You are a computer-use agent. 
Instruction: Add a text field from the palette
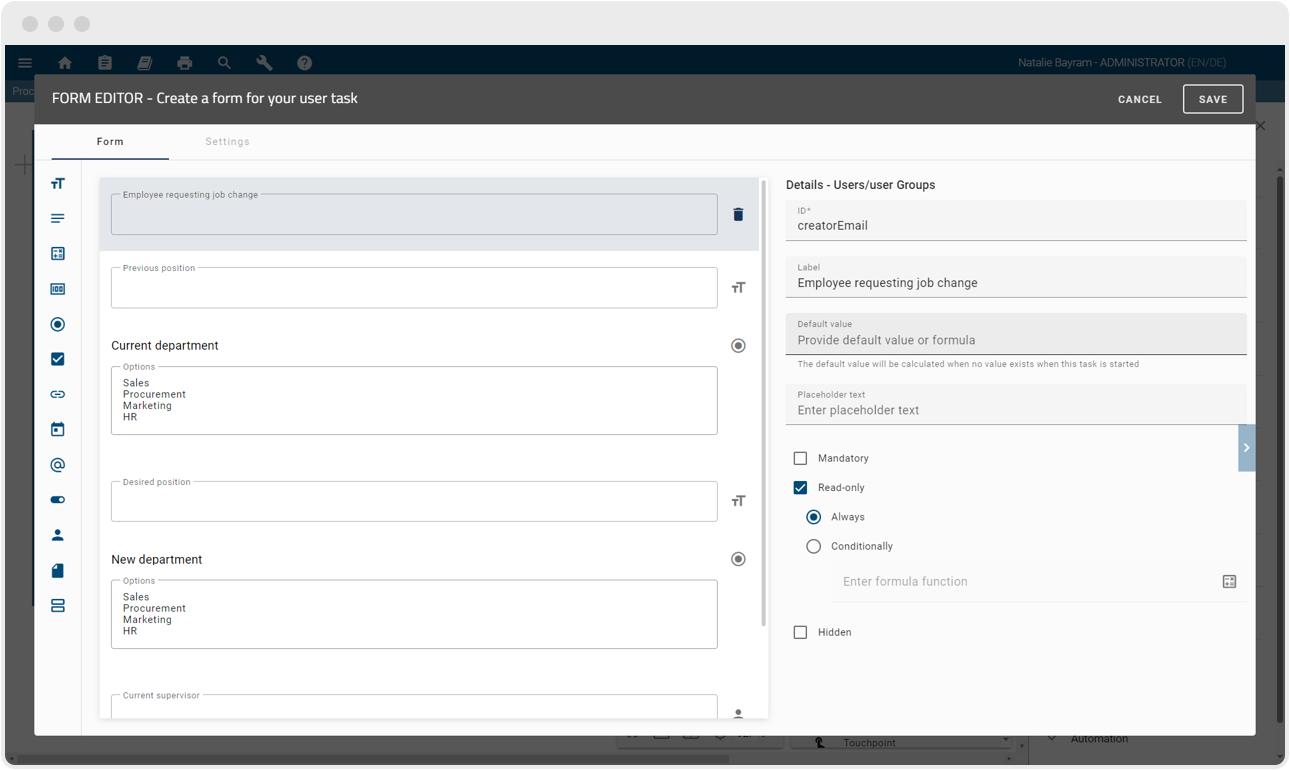click(58, 183)
